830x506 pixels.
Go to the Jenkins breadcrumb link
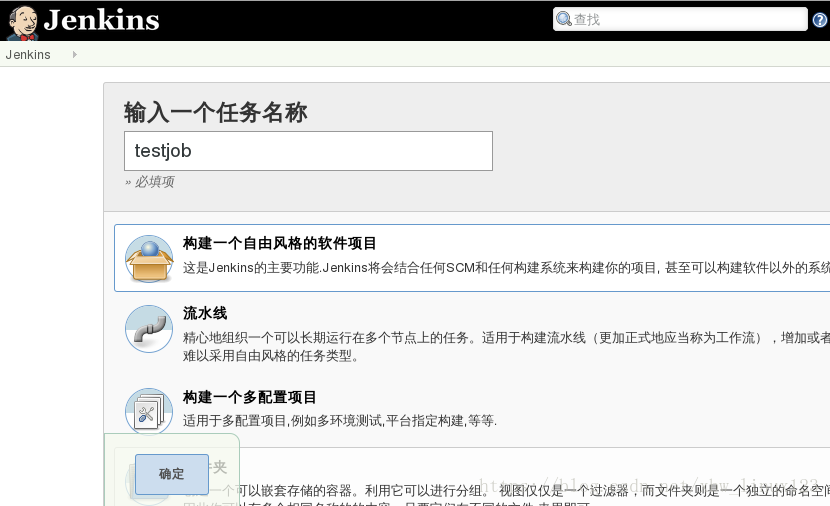click(x=28, y=55)
